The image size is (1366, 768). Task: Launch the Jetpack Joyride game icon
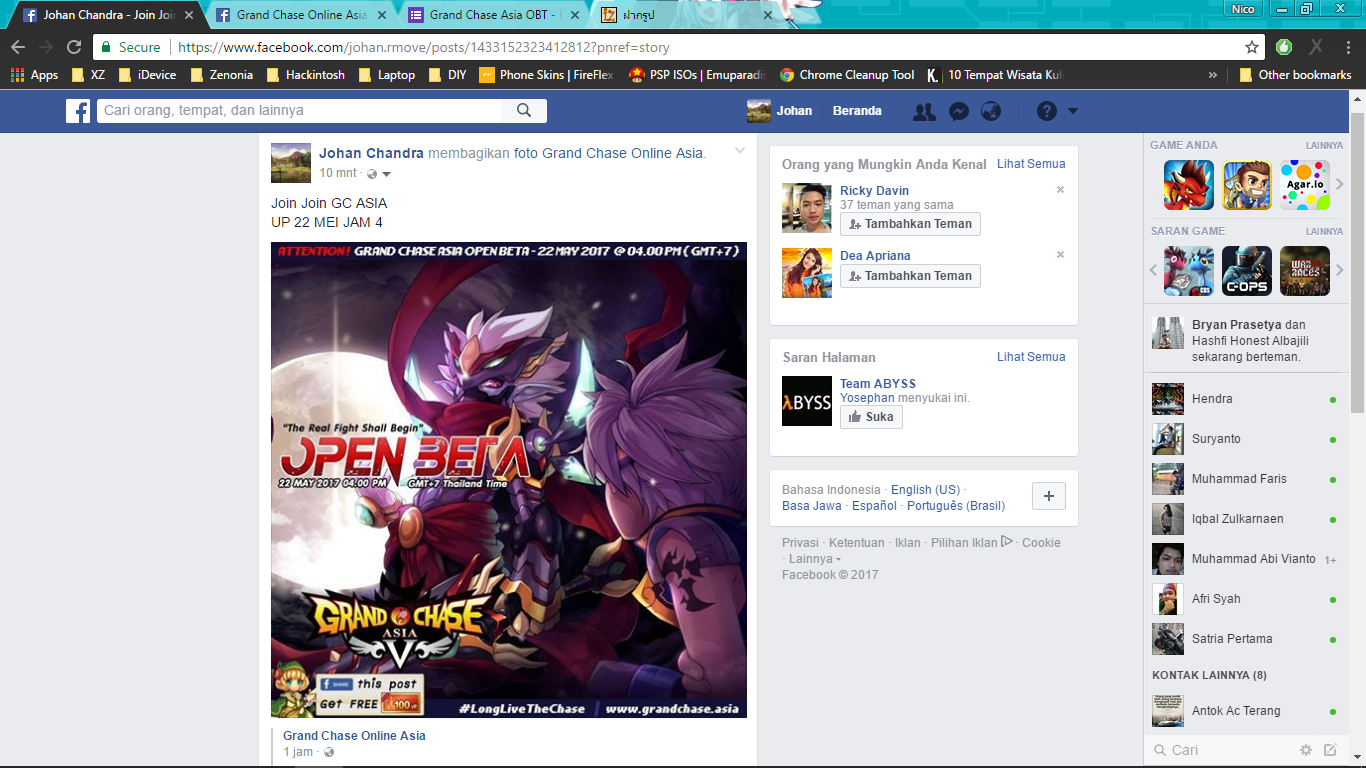coord(1247,185)
